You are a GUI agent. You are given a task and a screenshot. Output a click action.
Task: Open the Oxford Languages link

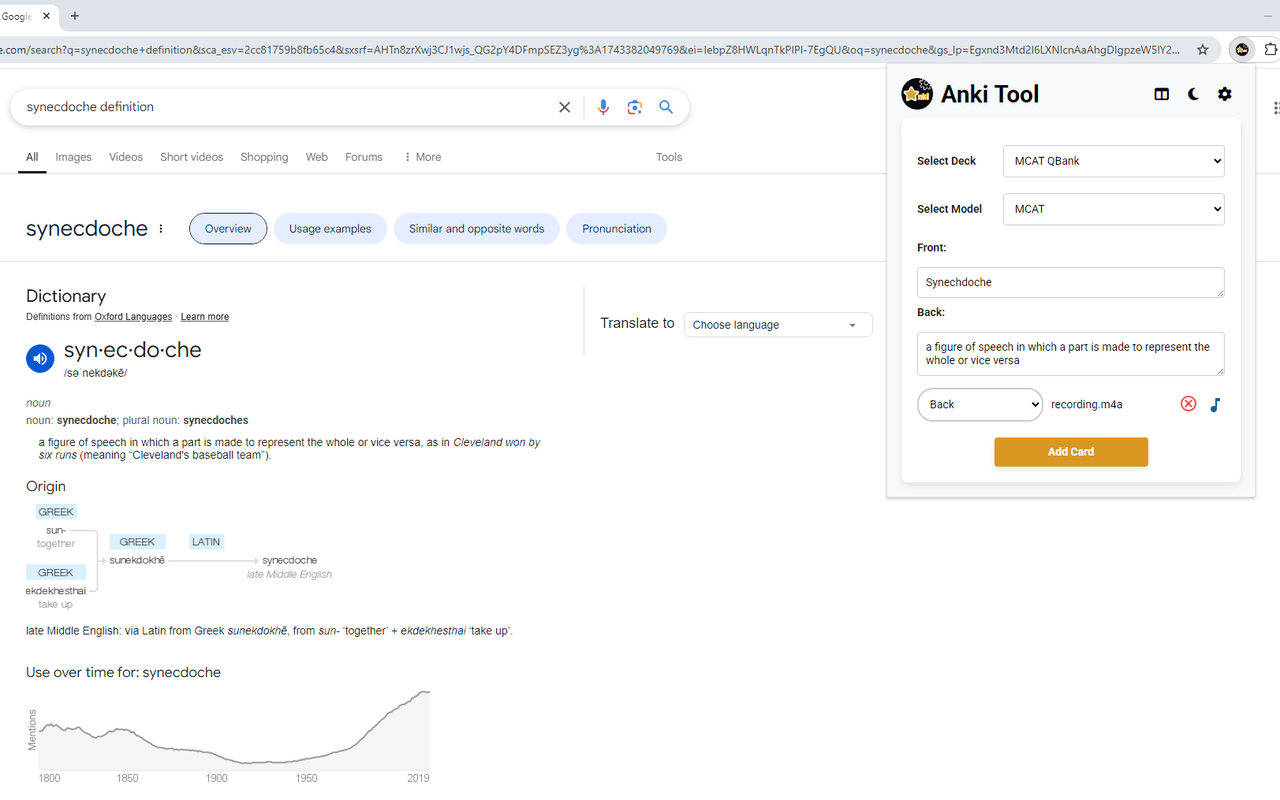point(133,316)
